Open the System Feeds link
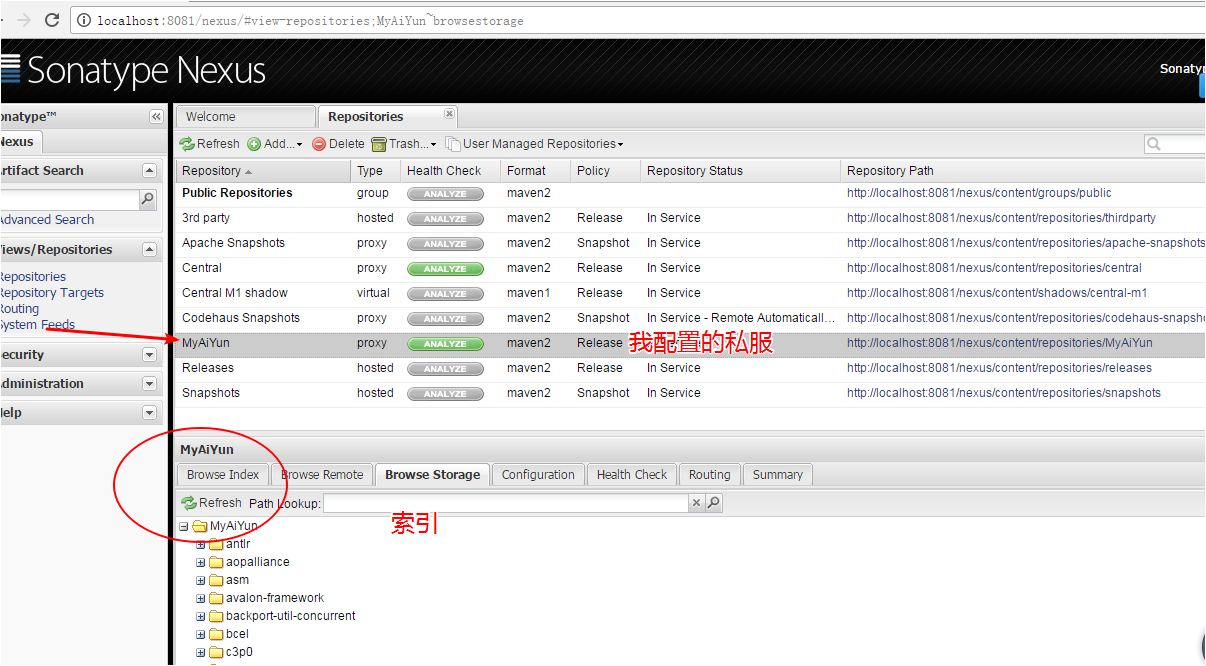 (x=38, y=325)
